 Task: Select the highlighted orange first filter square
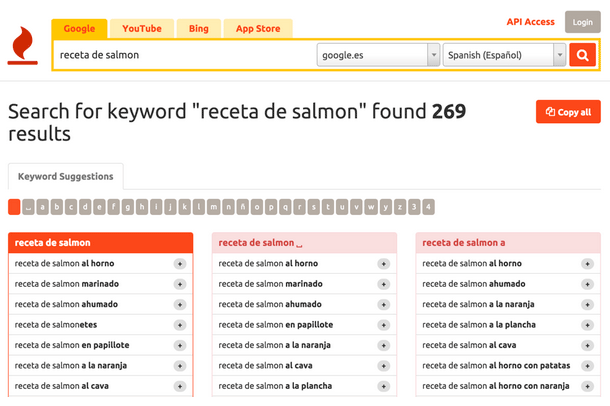(x=14, y=207)
